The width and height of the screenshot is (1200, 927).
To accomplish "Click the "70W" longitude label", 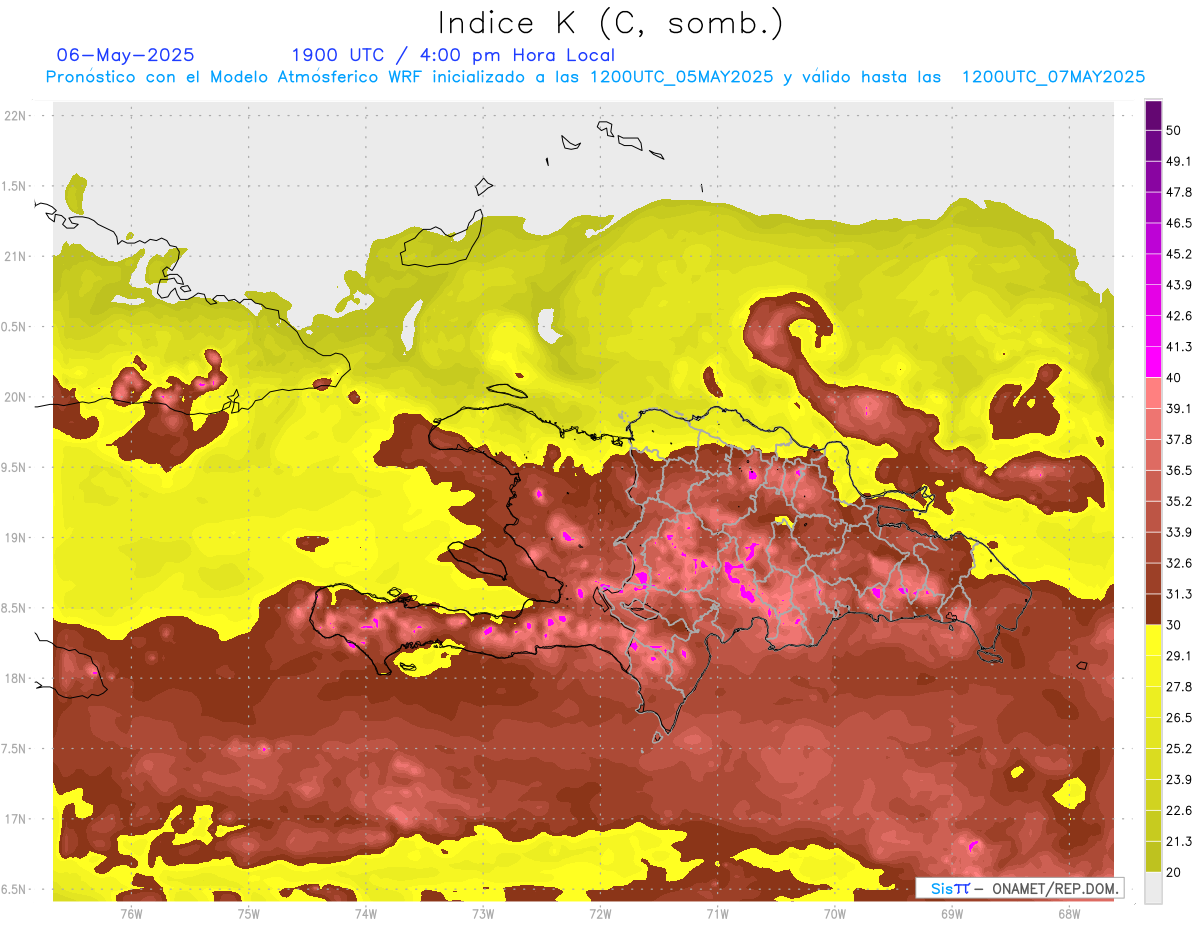I will (835, 913).
